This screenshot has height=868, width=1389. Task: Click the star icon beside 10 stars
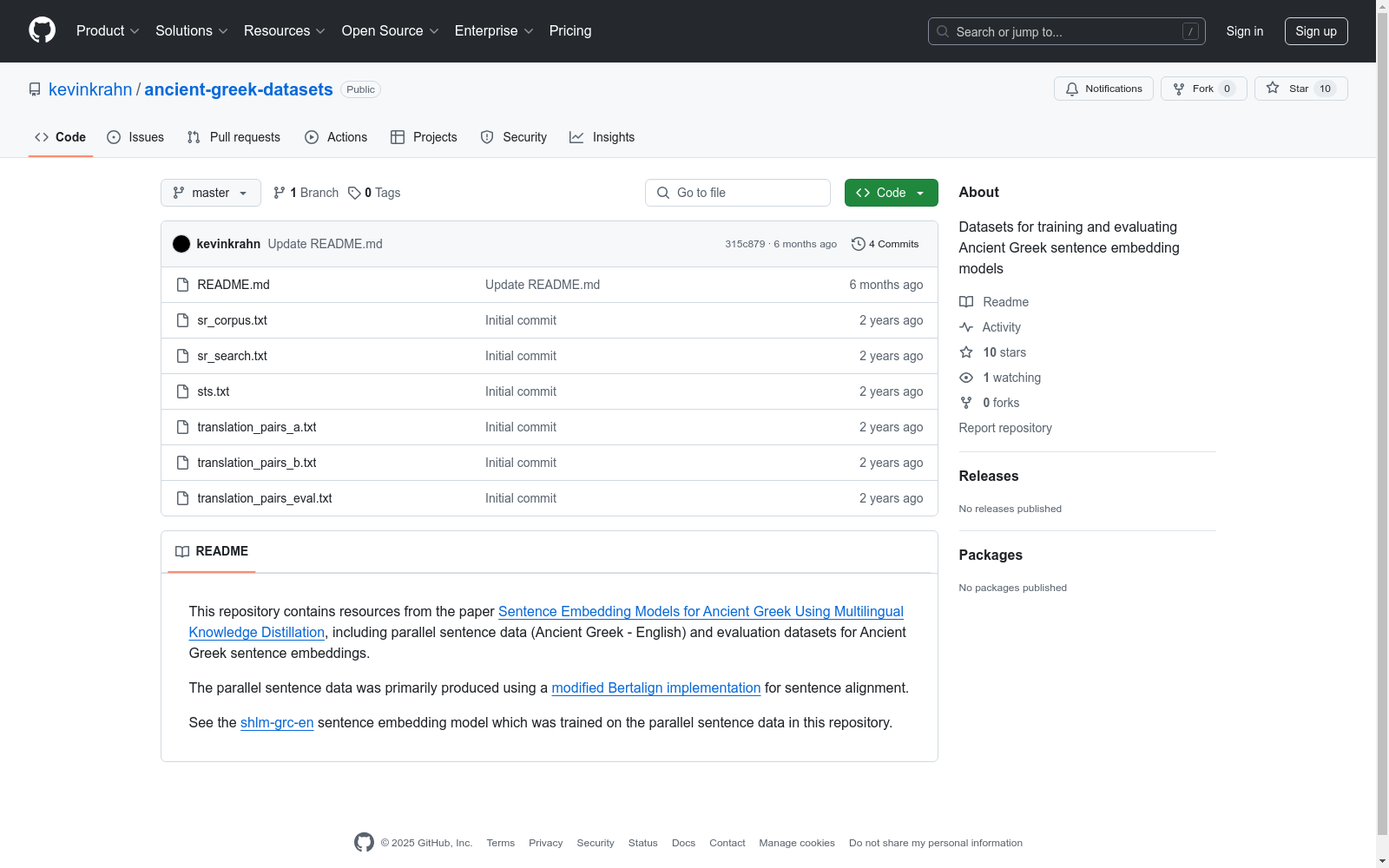tap(966, 352)
